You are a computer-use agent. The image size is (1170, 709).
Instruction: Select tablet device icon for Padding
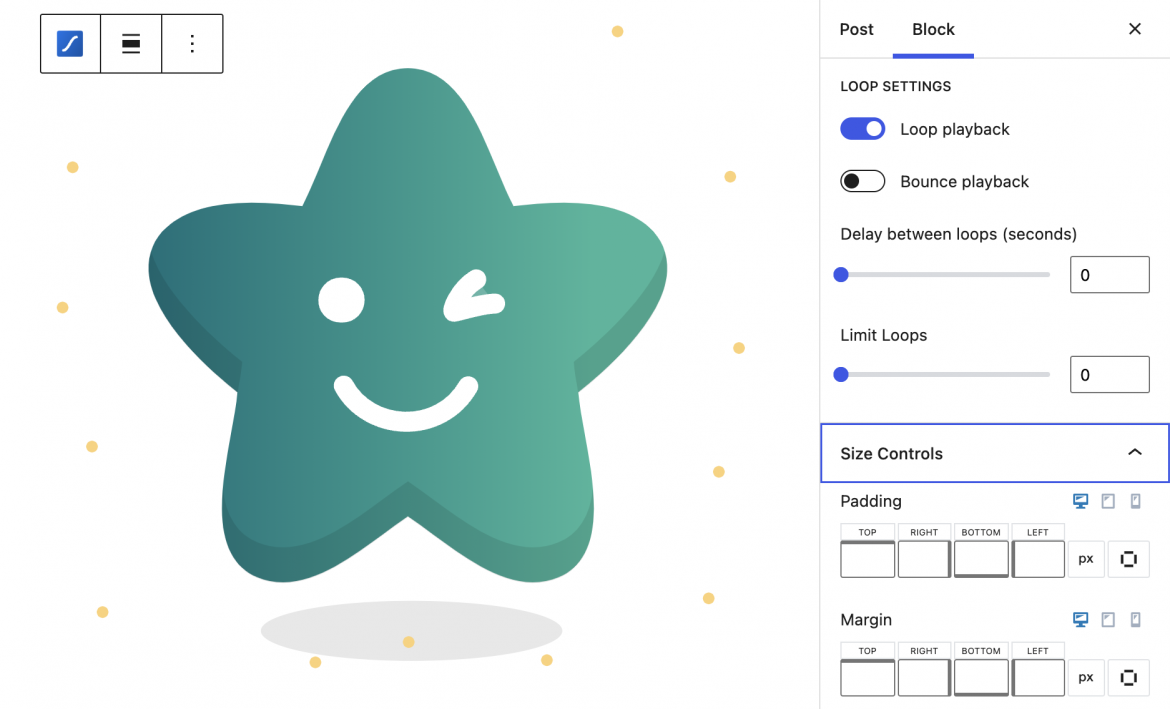pyautogui.click(x=1108, y=501)
